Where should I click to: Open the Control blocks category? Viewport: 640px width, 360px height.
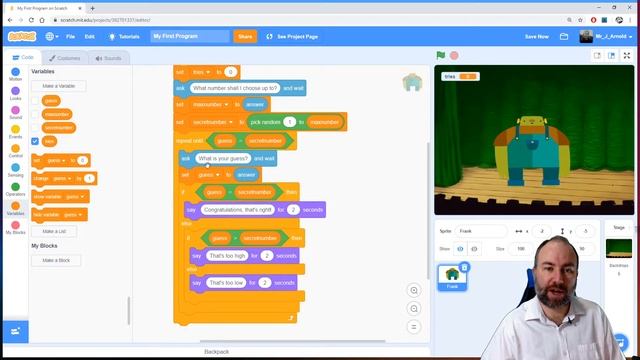coord(16,151)
